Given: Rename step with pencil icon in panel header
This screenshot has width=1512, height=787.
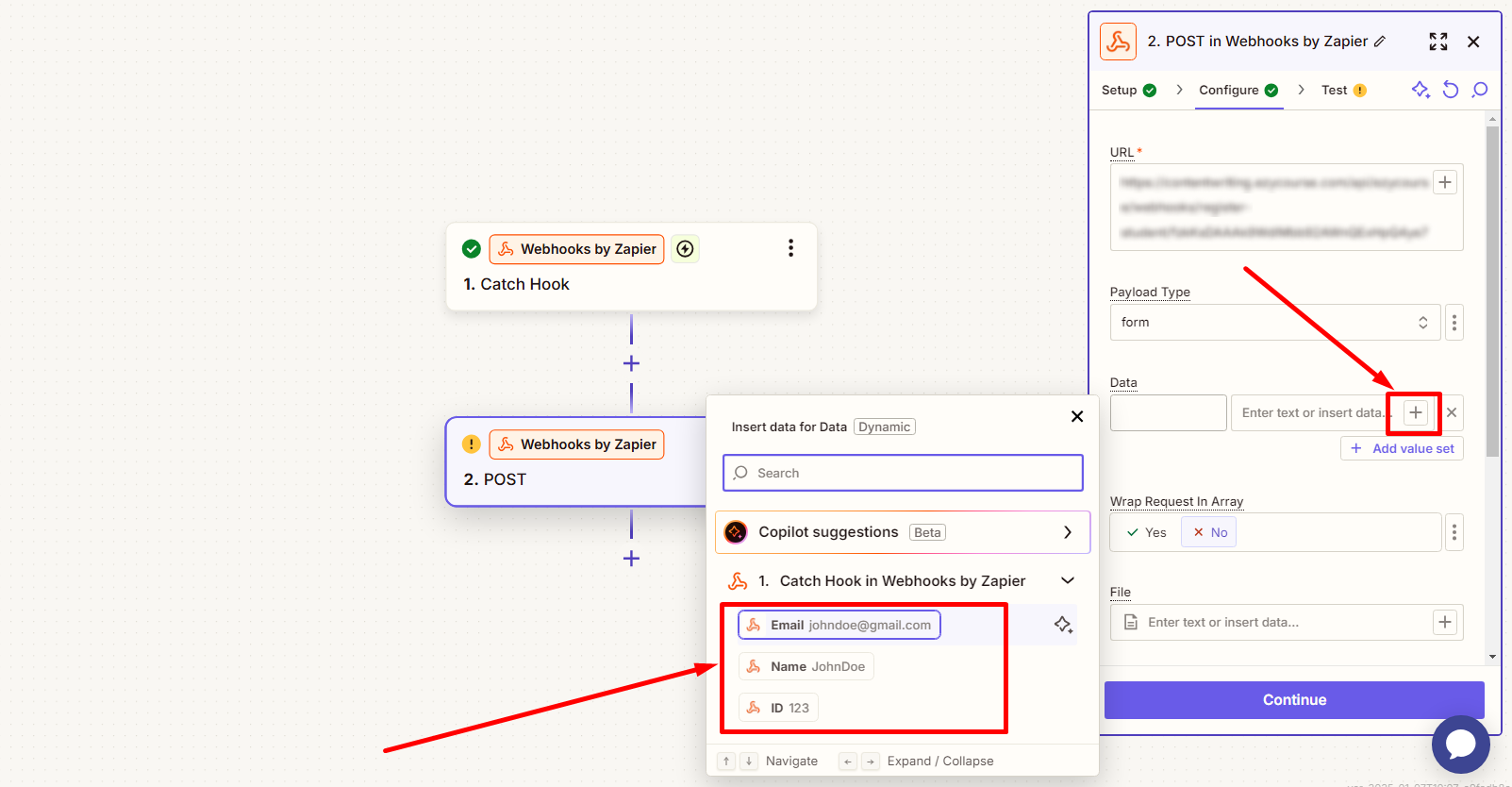Looking at the screenshot, I should pos(1380,42).
